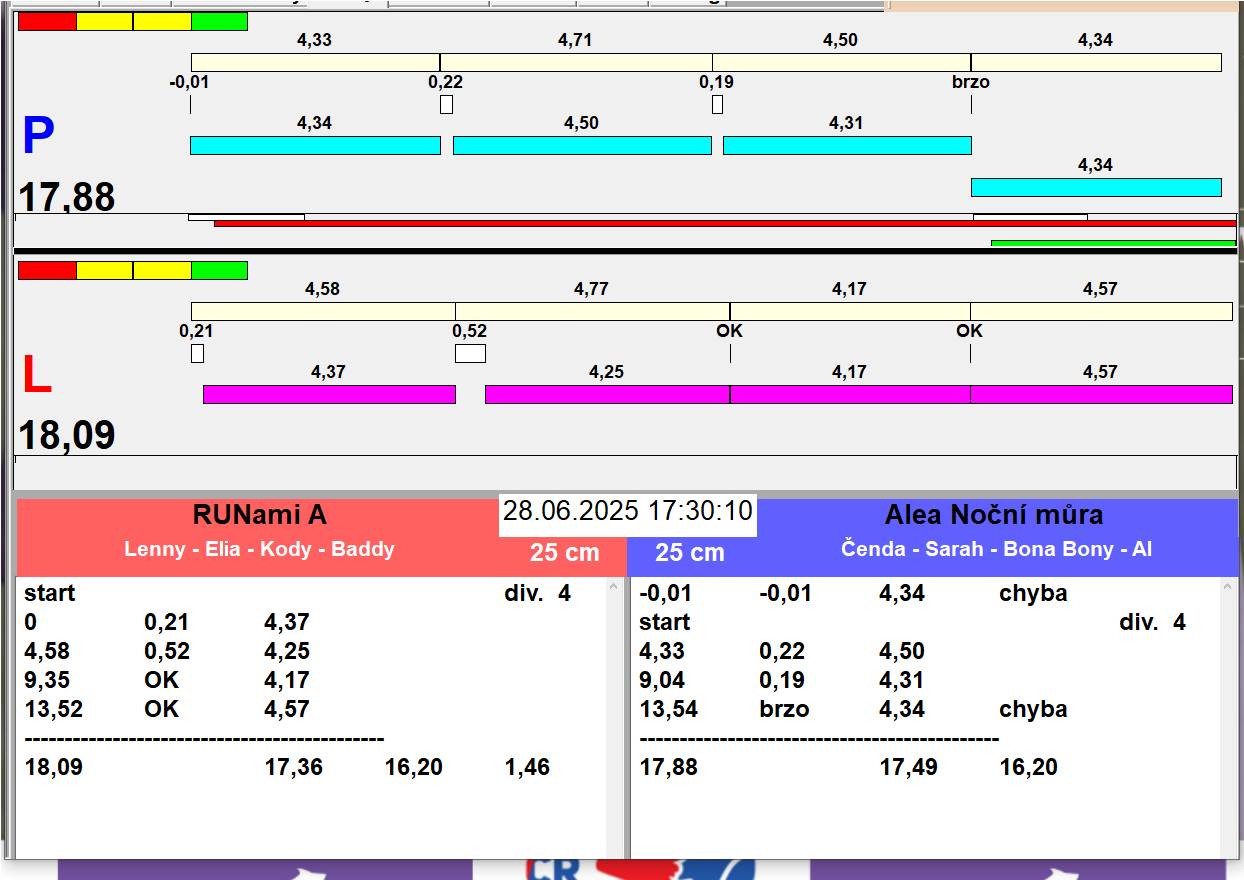Select the lowest cyan 4,34 bar in lane P
Viewport: 1244px width, 880px height.
click(1096, 187)
